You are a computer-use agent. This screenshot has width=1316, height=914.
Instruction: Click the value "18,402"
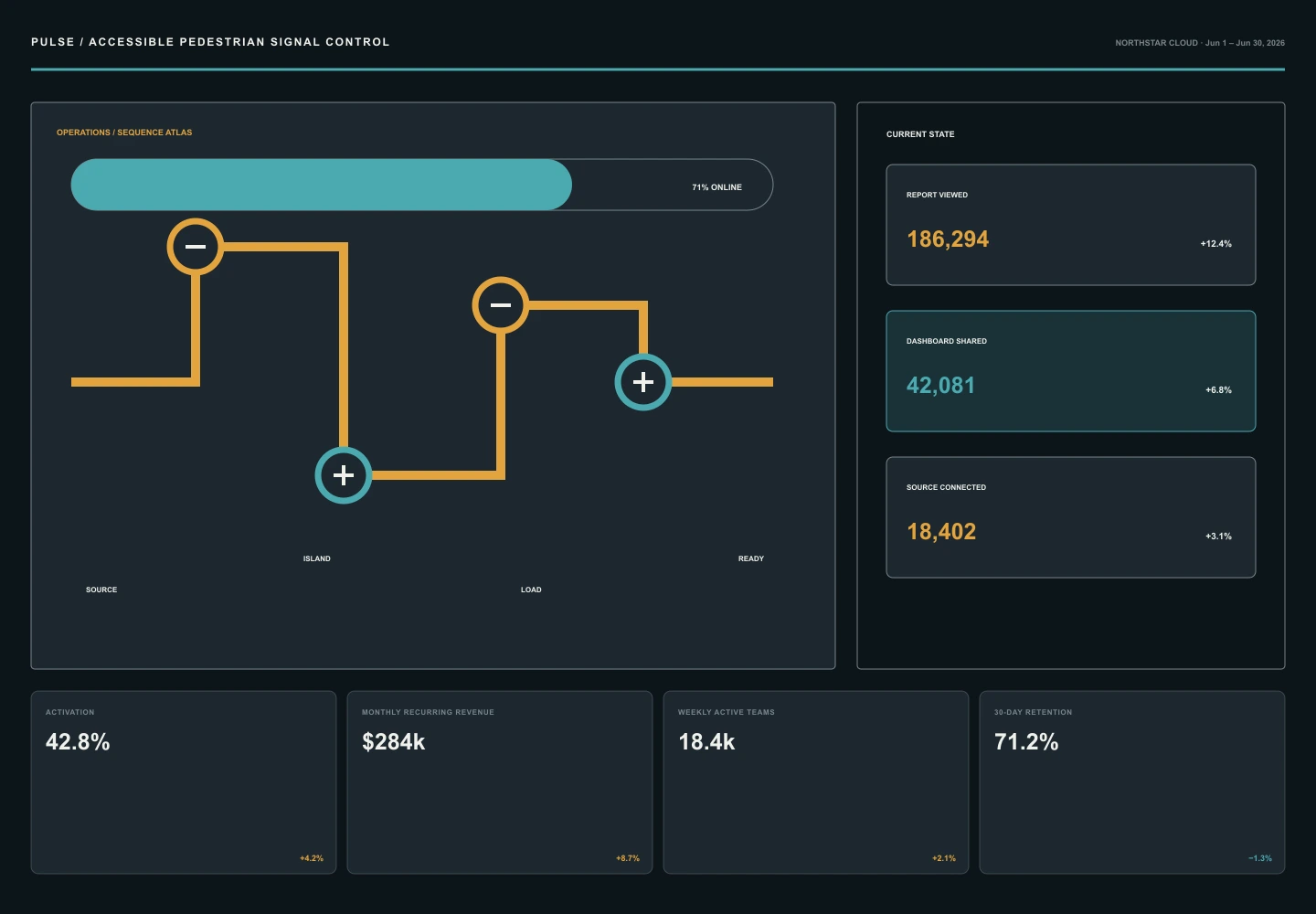pos(941,532)
